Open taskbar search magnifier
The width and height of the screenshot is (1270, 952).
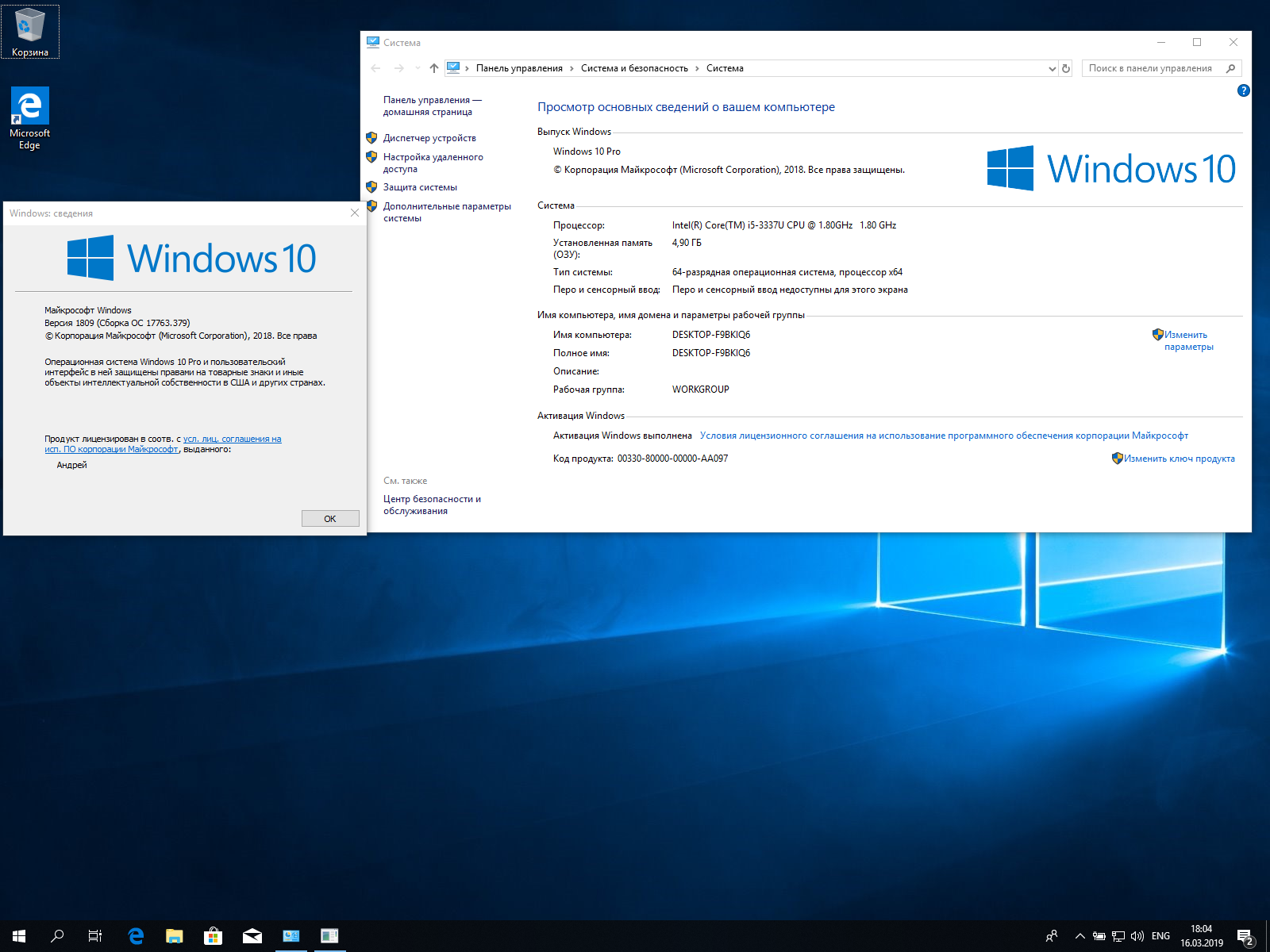57,936
